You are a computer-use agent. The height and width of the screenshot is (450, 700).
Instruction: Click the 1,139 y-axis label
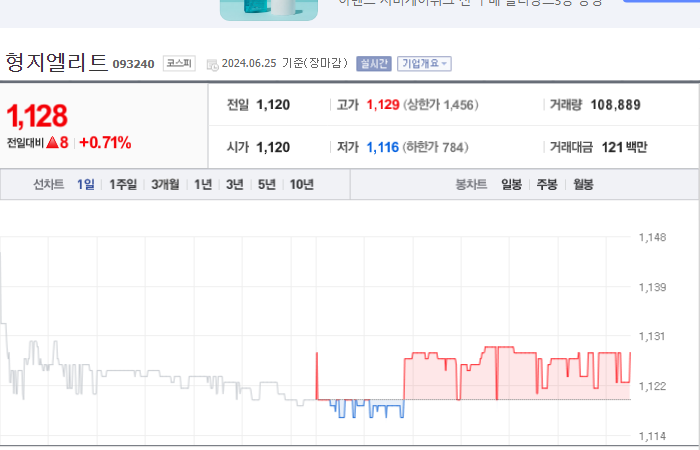click(x=652, y=288)
